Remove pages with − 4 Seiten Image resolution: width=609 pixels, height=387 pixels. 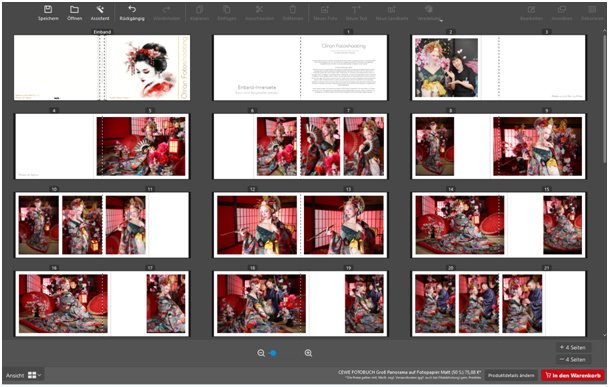(x=573, y=359)
